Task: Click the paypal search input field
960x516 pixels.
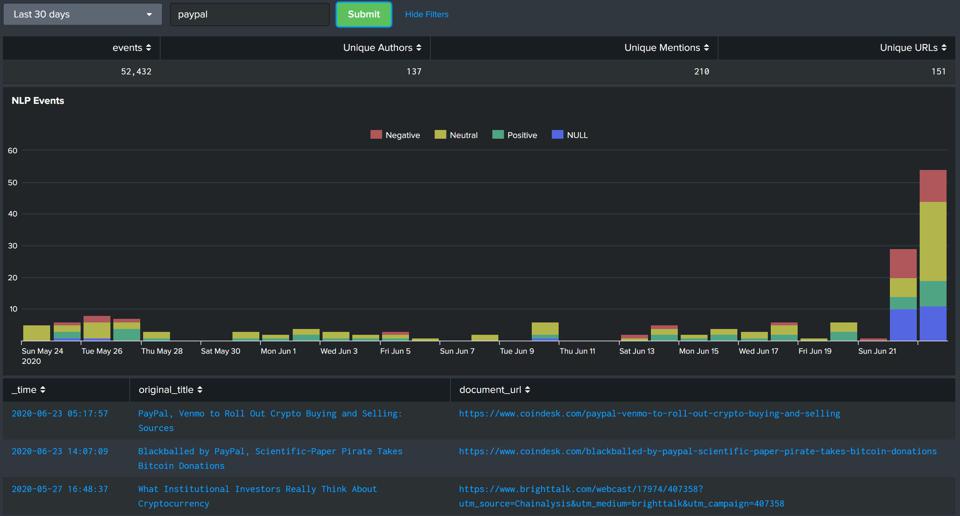Action: point(250,14)
